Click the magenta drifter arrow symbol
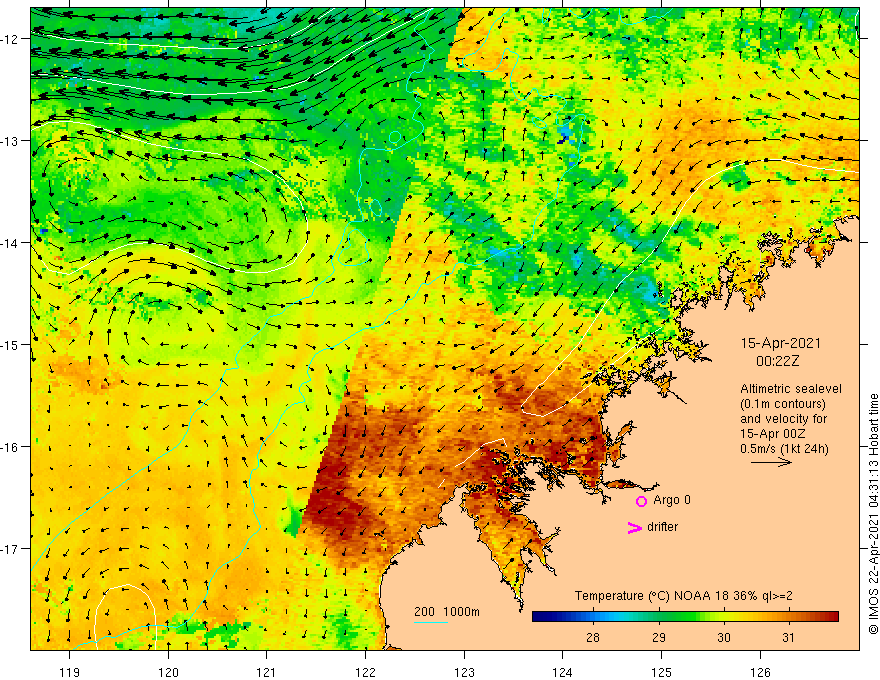Viewport: 880px width, 680px height. 635,527
